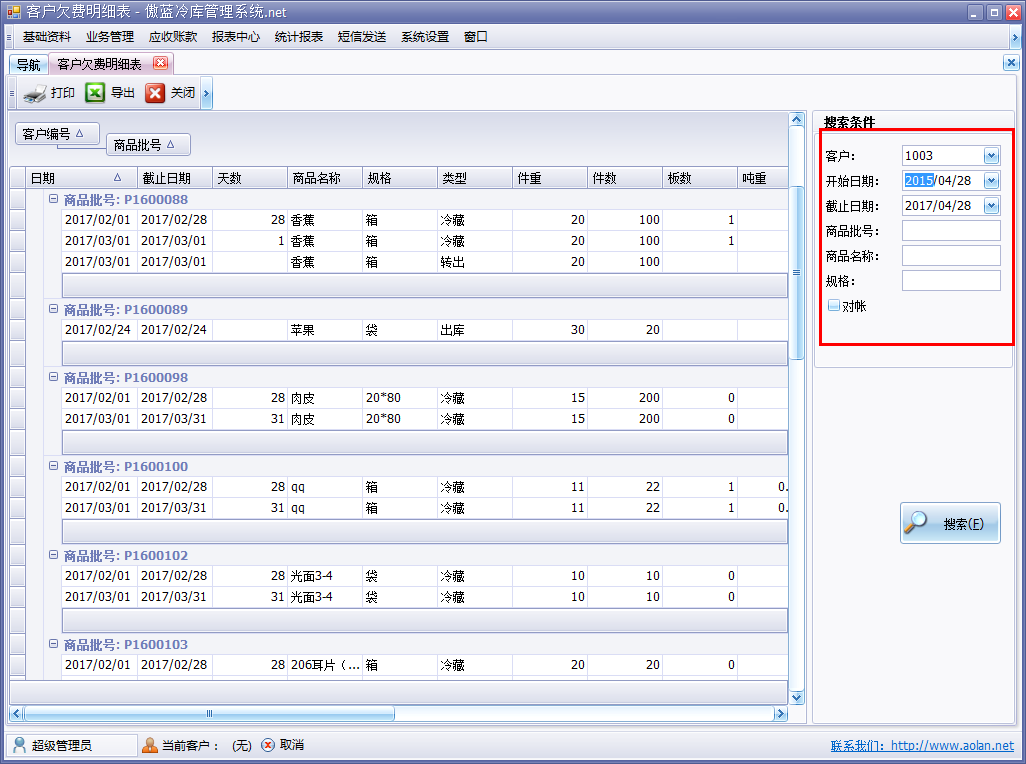Click the red close icon in toolbar
Viewport: 1026px width, 764px height.
(155, 93)
